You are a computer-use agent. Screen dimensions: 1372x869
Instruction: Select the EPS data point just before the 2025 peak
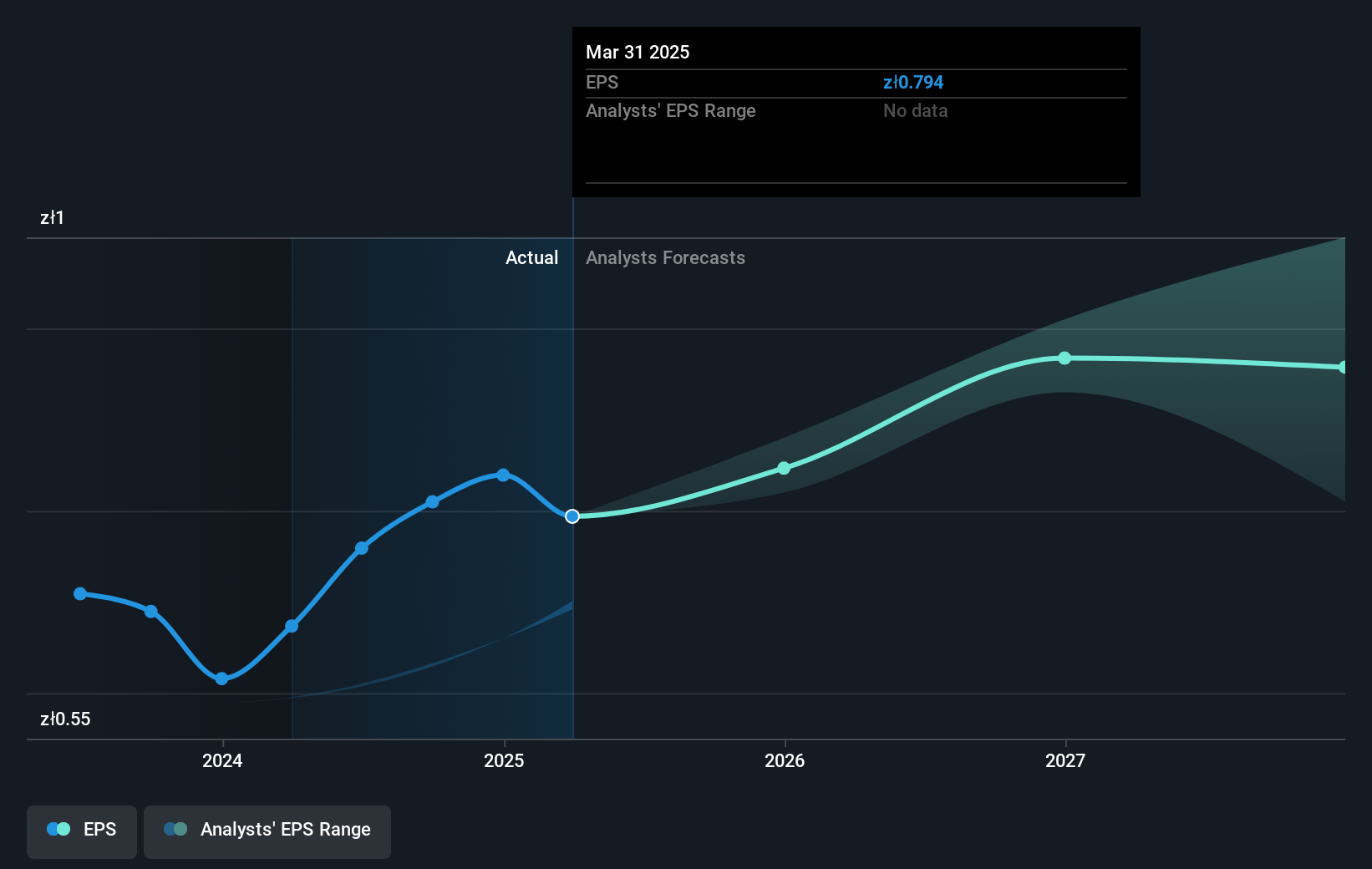click(x=432, y=502)
